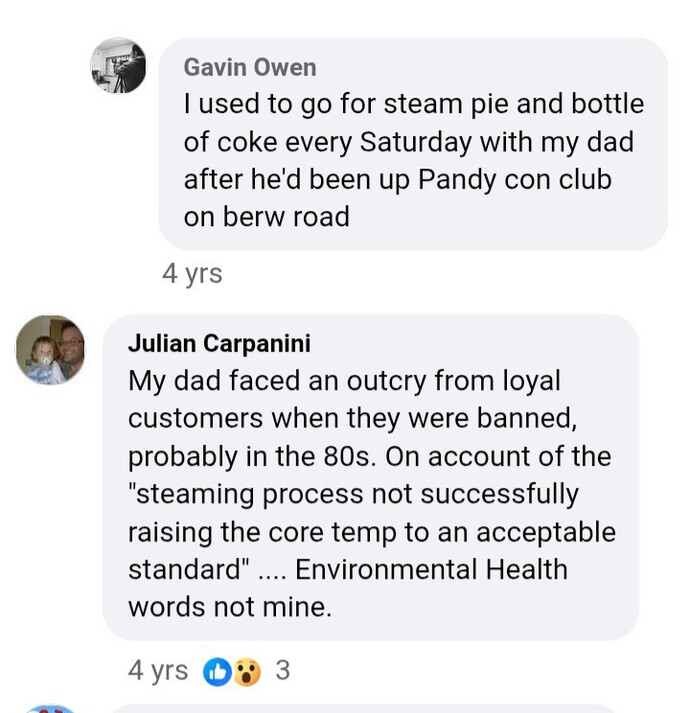Image resolution: width=690 pixels, height=713 pixels.
Task: View the partially visible avatar at bottom
Action: 50,709
